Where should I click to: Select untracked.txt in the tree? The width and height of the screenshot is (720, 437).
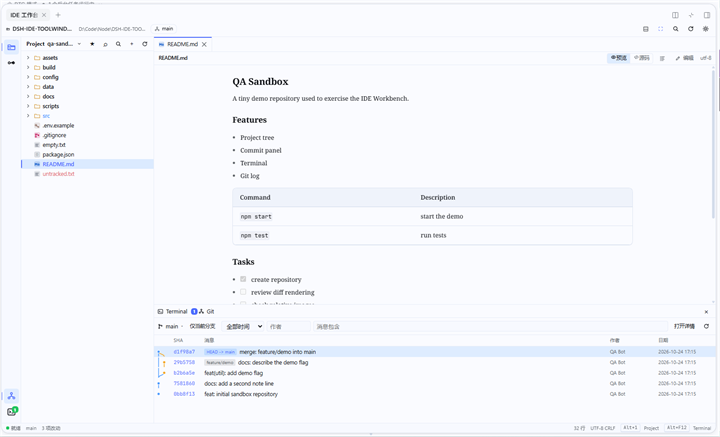[58, 174]
